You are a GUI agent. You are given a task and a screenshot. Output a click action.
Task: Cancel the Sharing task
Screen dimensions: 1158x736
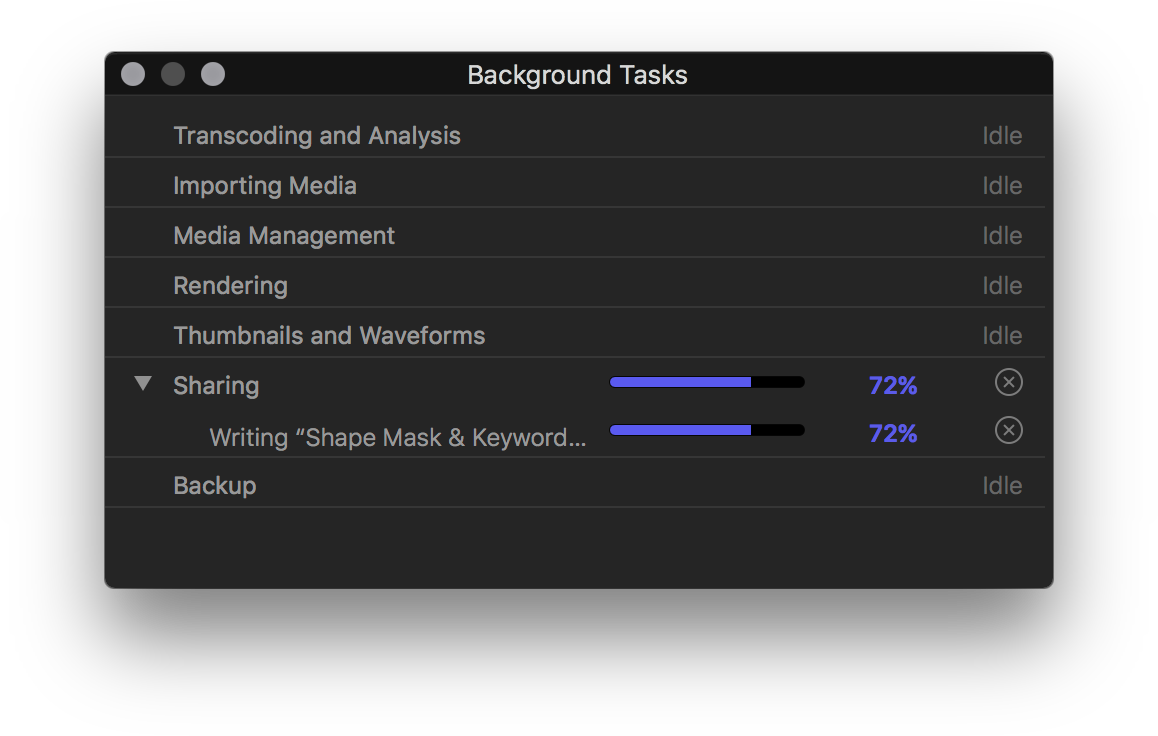pos(1008,382)
